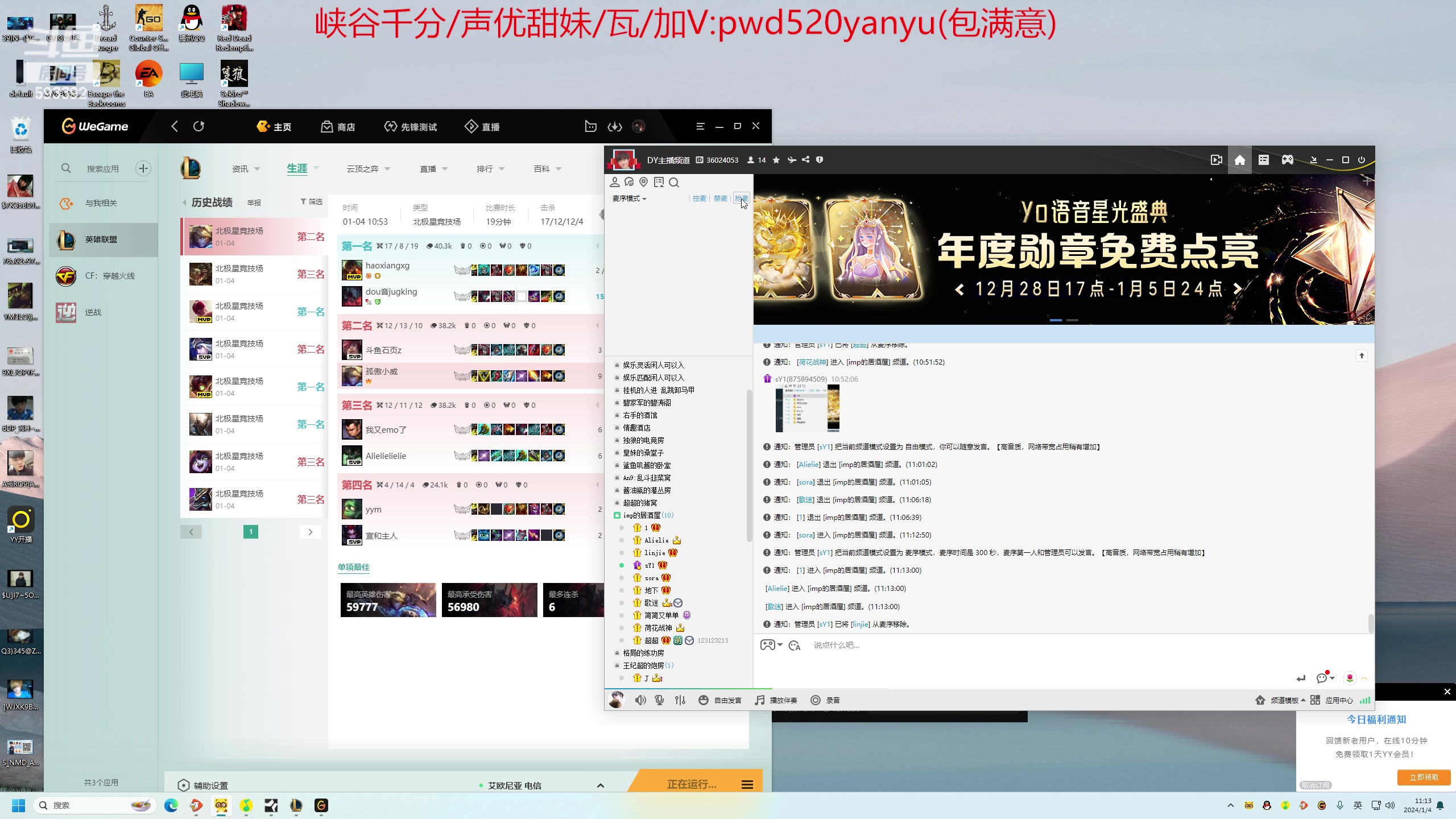
Task: Go back in WeGame navigation
Action: [x=175, y=126]
